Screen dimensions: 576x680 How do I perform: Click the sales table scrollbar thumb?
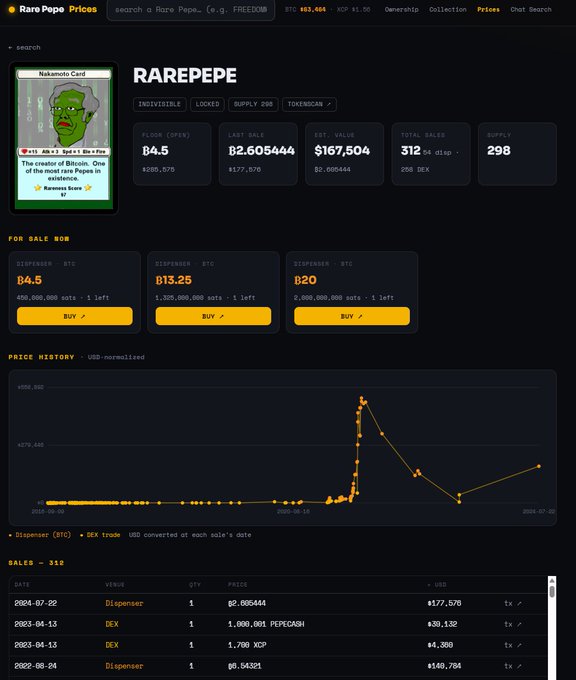pos(552,592)
